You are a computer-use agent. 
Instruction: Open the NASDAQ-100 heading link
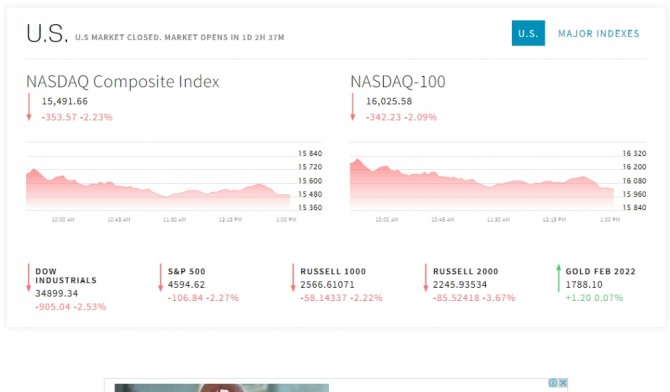[398, 81]
